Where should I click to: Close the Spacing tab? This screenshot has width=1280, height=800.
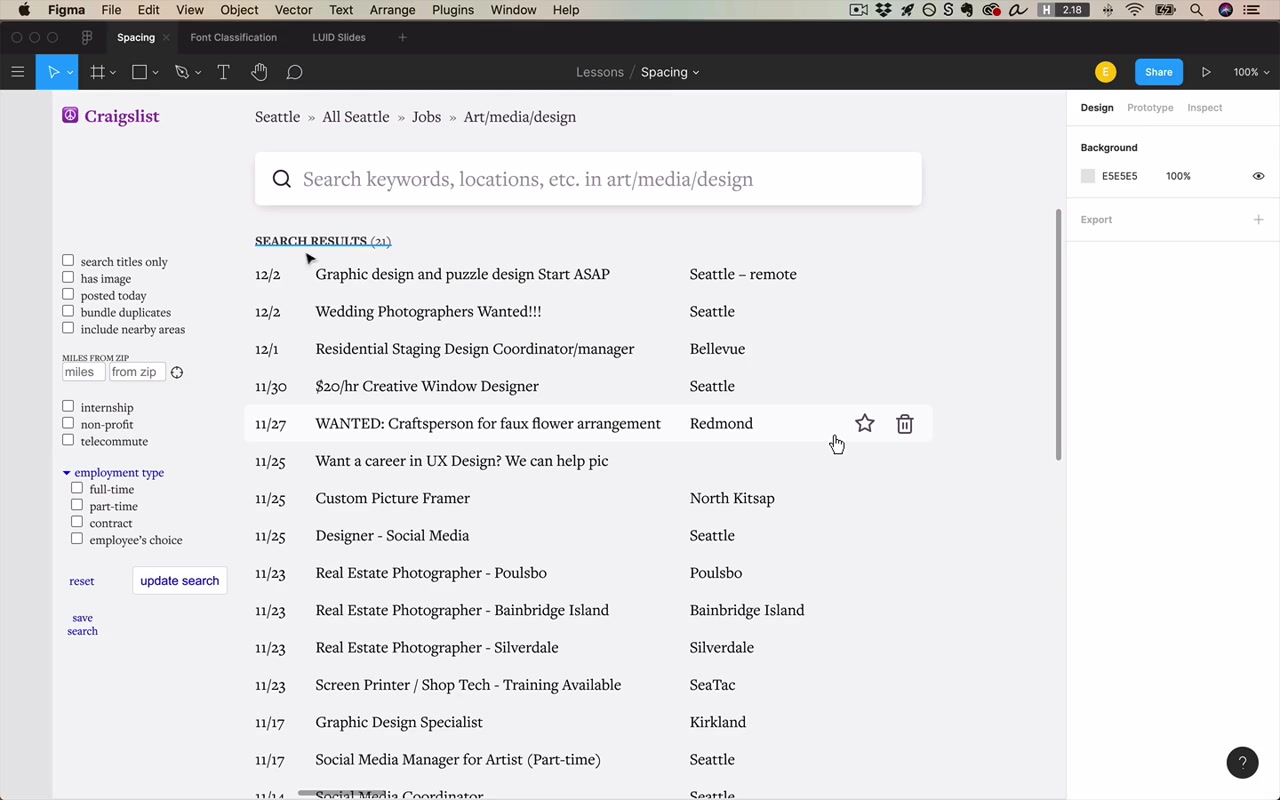pos(166,37)
